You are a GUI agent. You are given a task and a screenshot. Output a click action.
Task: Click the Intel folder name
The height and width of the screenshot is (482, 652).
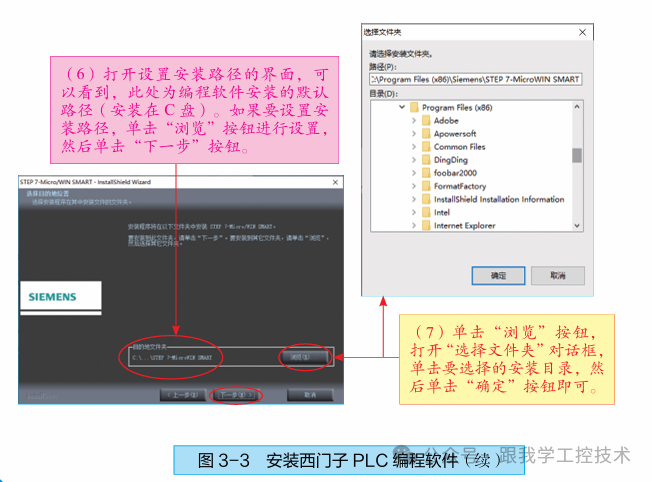[442, 213]
